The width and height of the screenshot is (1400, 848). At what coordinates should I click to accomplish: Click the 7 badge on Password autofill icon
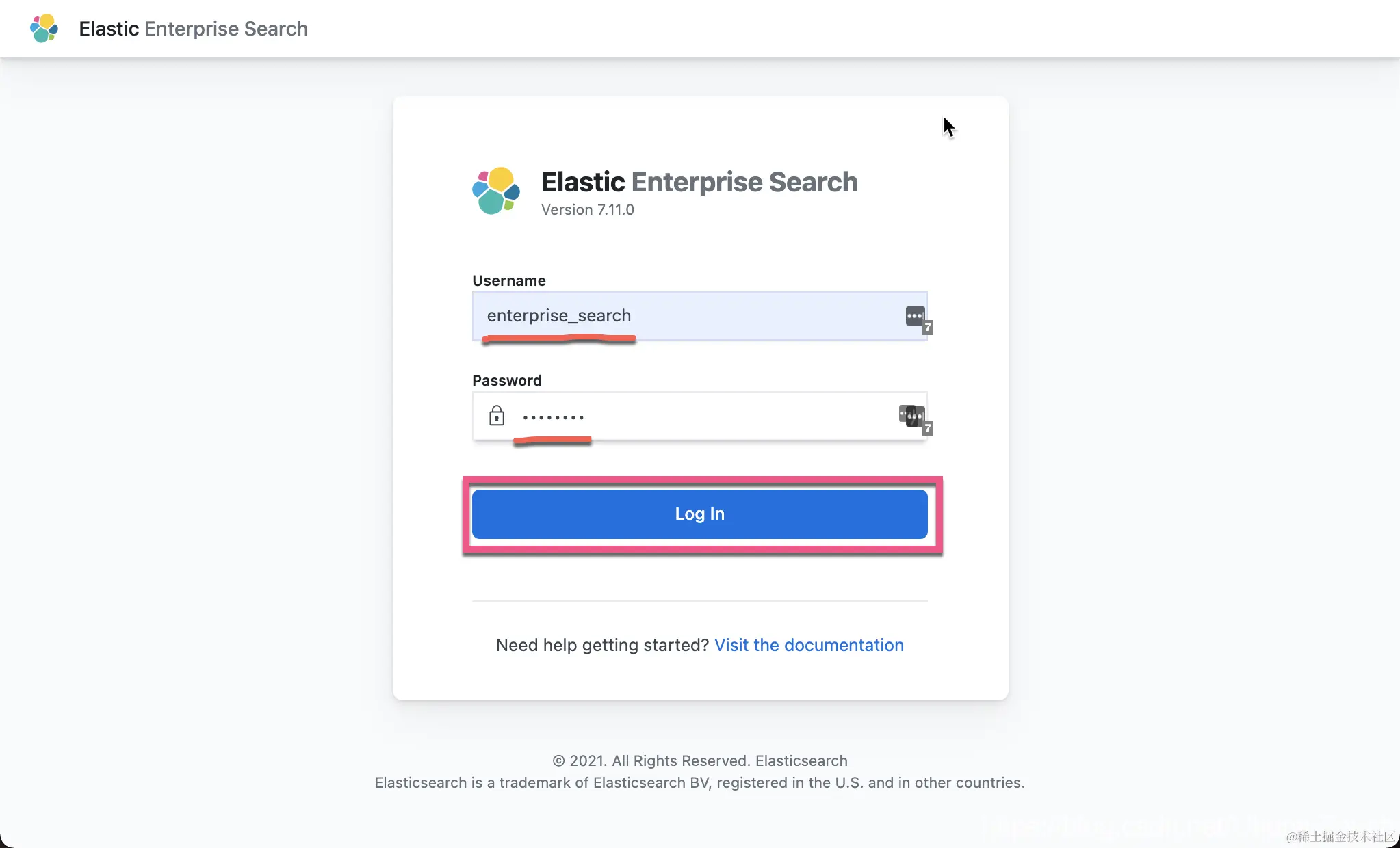(928, 429)
